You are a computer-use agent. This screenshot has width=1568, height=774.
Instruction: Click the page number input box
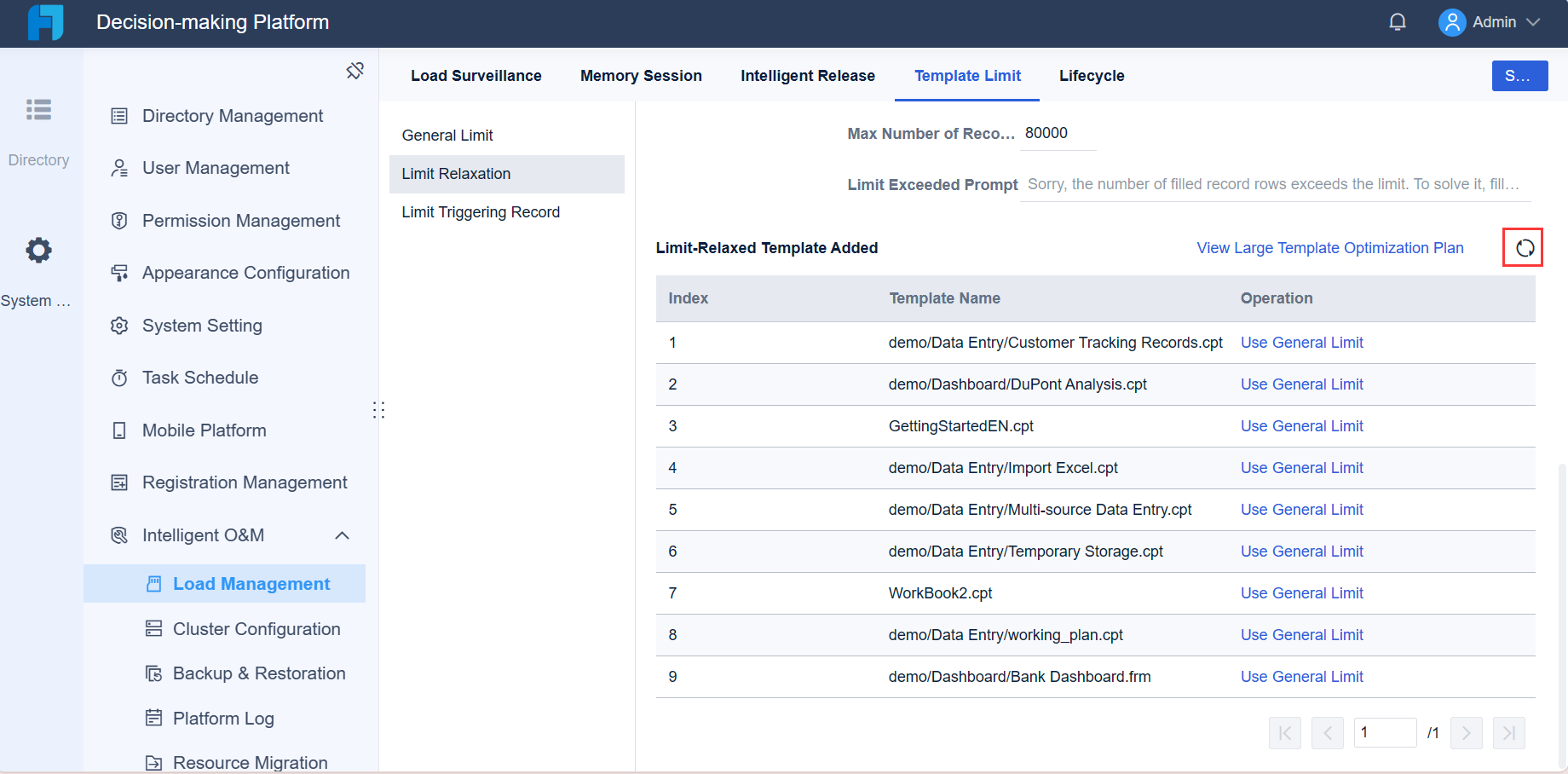coord(1385,733)
